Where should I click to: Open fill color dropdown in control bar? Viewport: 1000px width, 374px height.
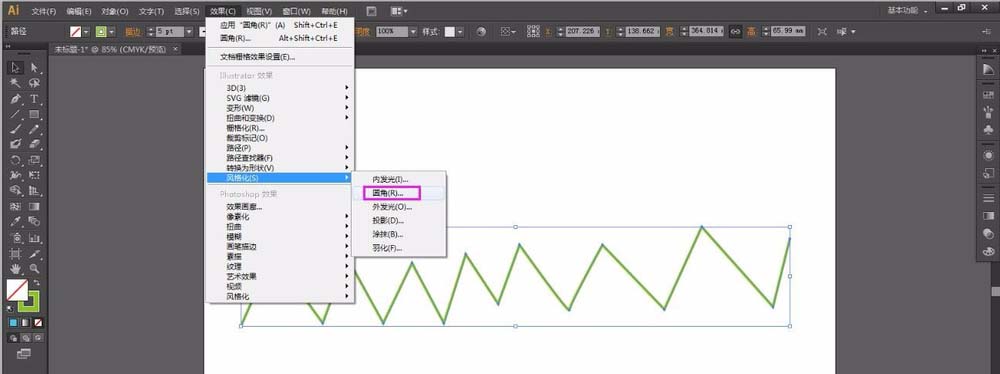87,31
